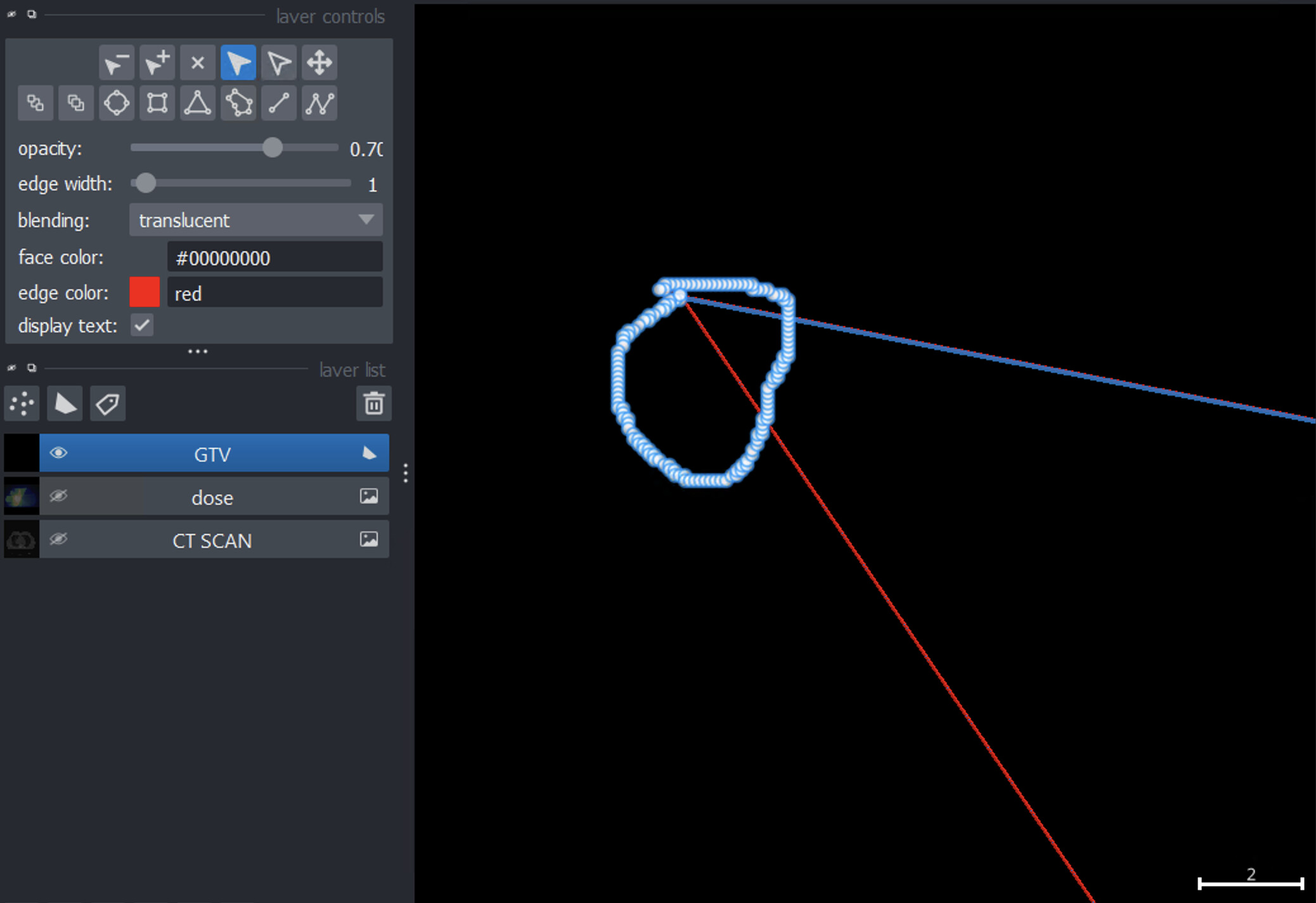Viewport: 1316px width, 903px height.
Task: Select the add ellipse tool
Action: (117, 103)
